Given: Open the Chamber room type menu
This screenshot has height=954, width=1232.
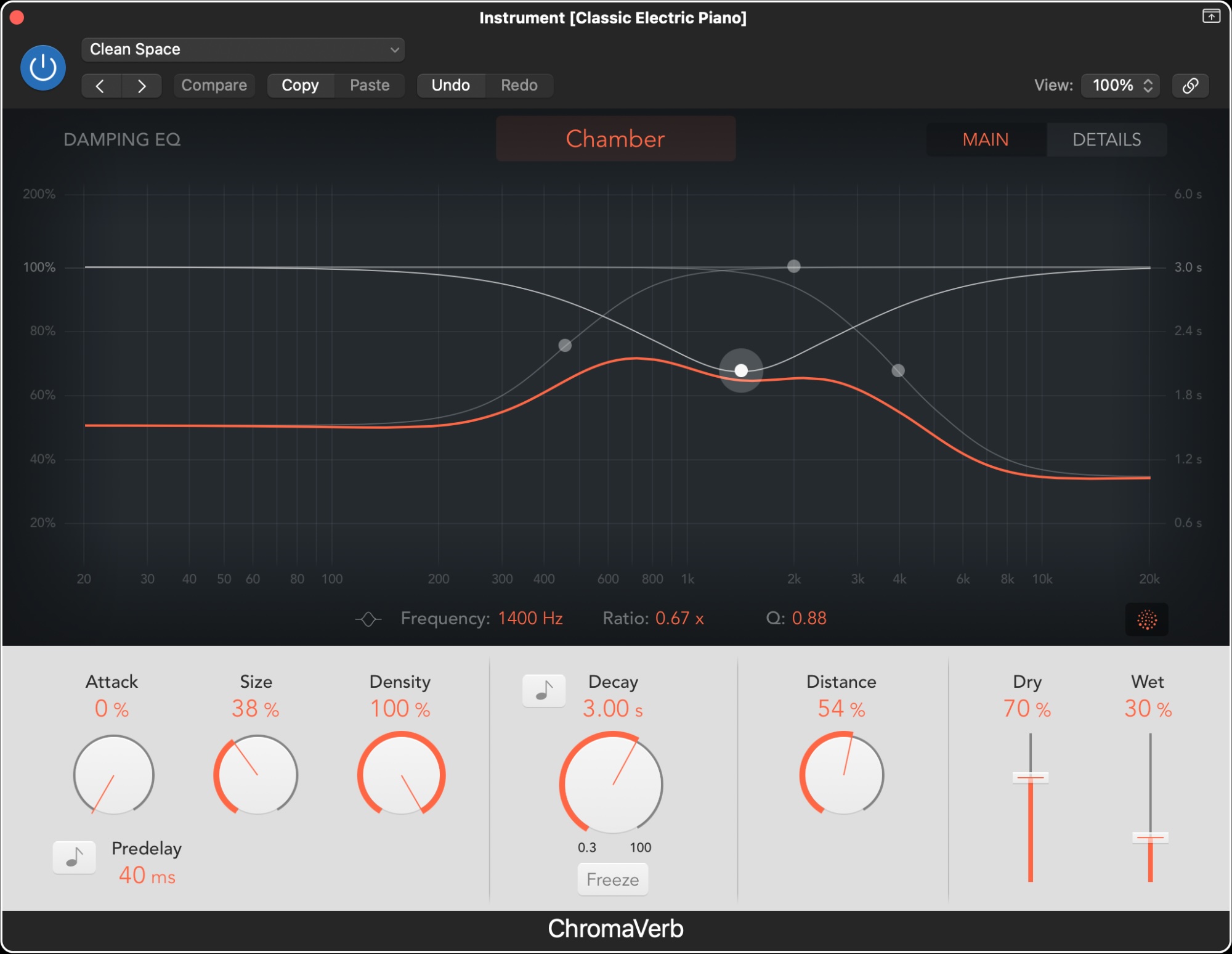Looking at the screenshot, I should 615,139.
